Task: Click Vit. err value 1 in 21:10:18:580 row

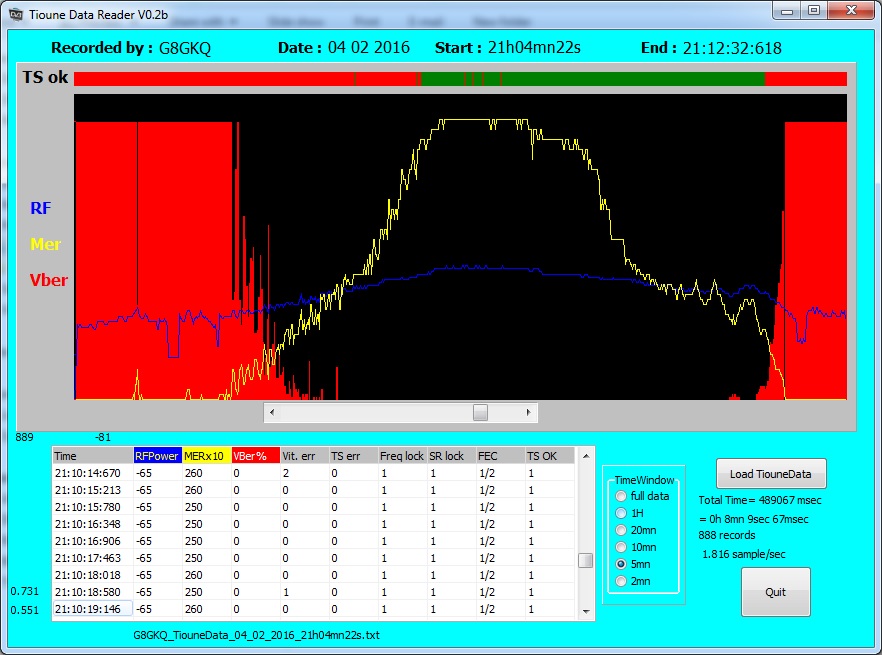Action: [x=286, y=592]
